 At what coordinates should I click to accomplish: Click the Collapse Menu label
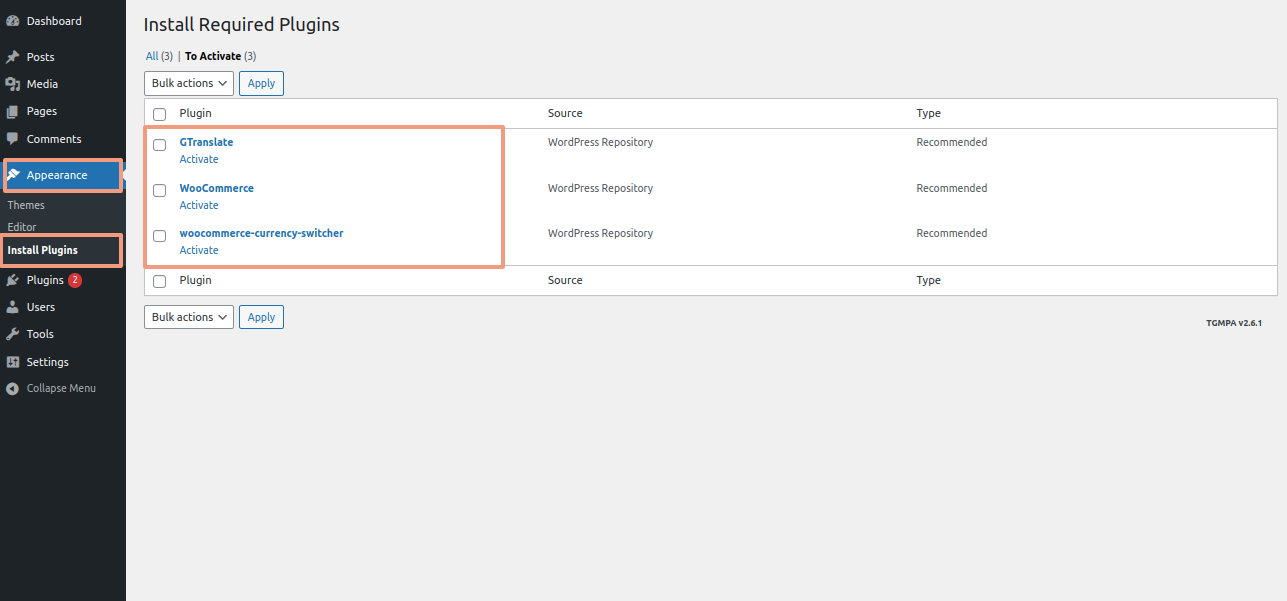pos(61,388)
